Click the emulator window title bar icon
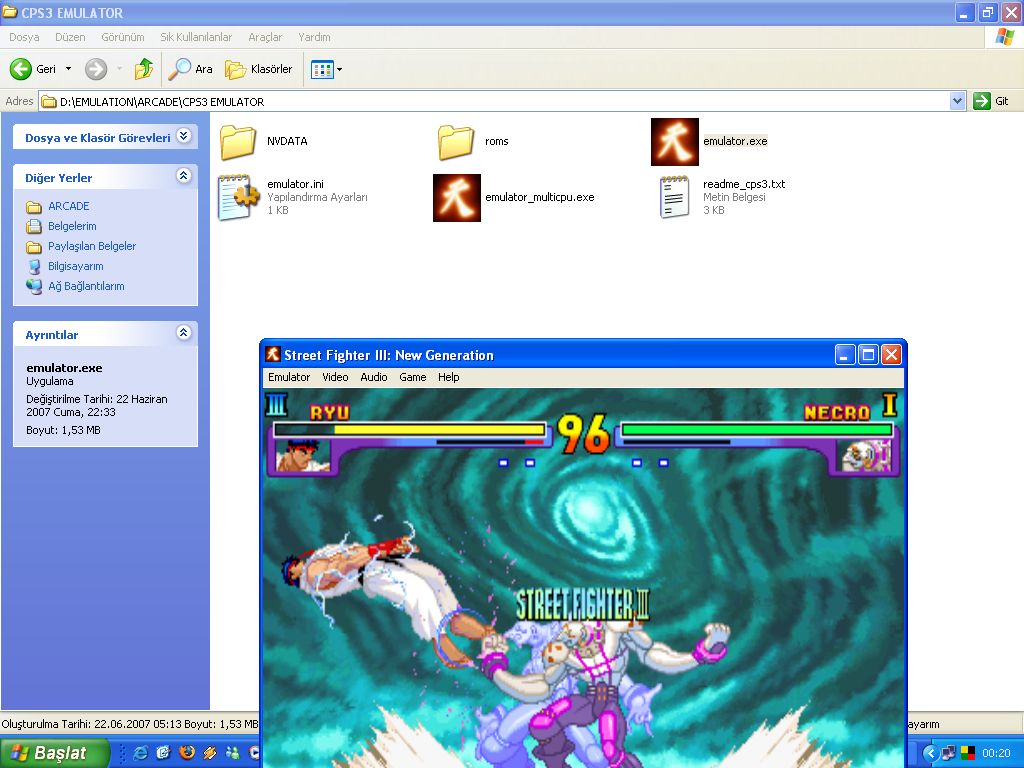 coord(273,355)
